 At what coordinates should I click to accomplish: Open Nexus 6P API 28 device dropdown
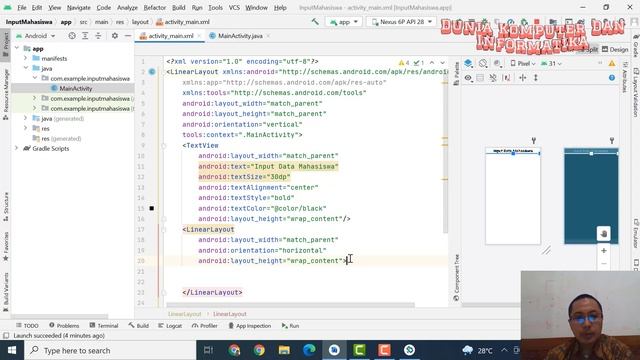(x=402, y=22)
